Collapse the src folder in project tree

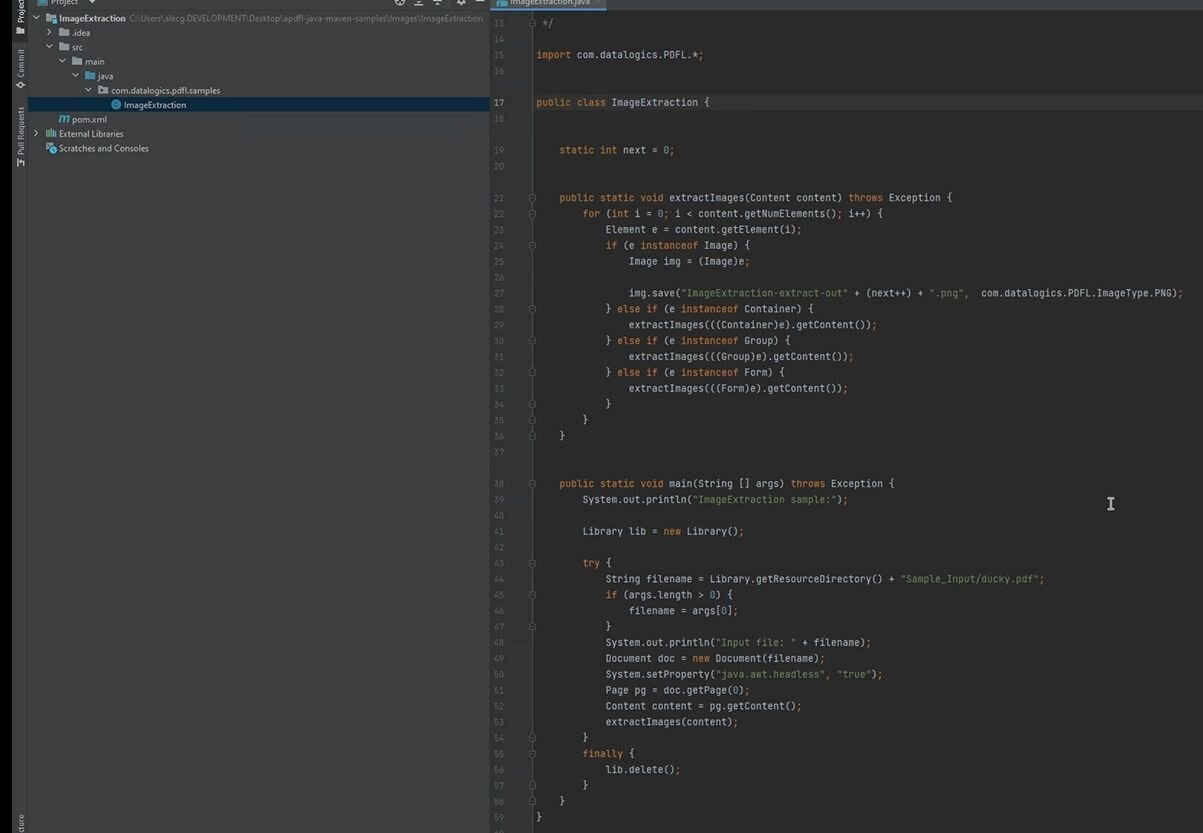point(49,47)
